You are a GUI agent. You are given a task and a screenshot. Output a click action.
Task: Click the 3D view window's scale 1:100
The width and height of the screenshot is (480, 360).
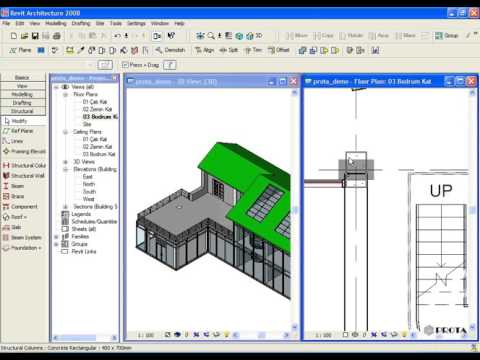tap(146, 335)
